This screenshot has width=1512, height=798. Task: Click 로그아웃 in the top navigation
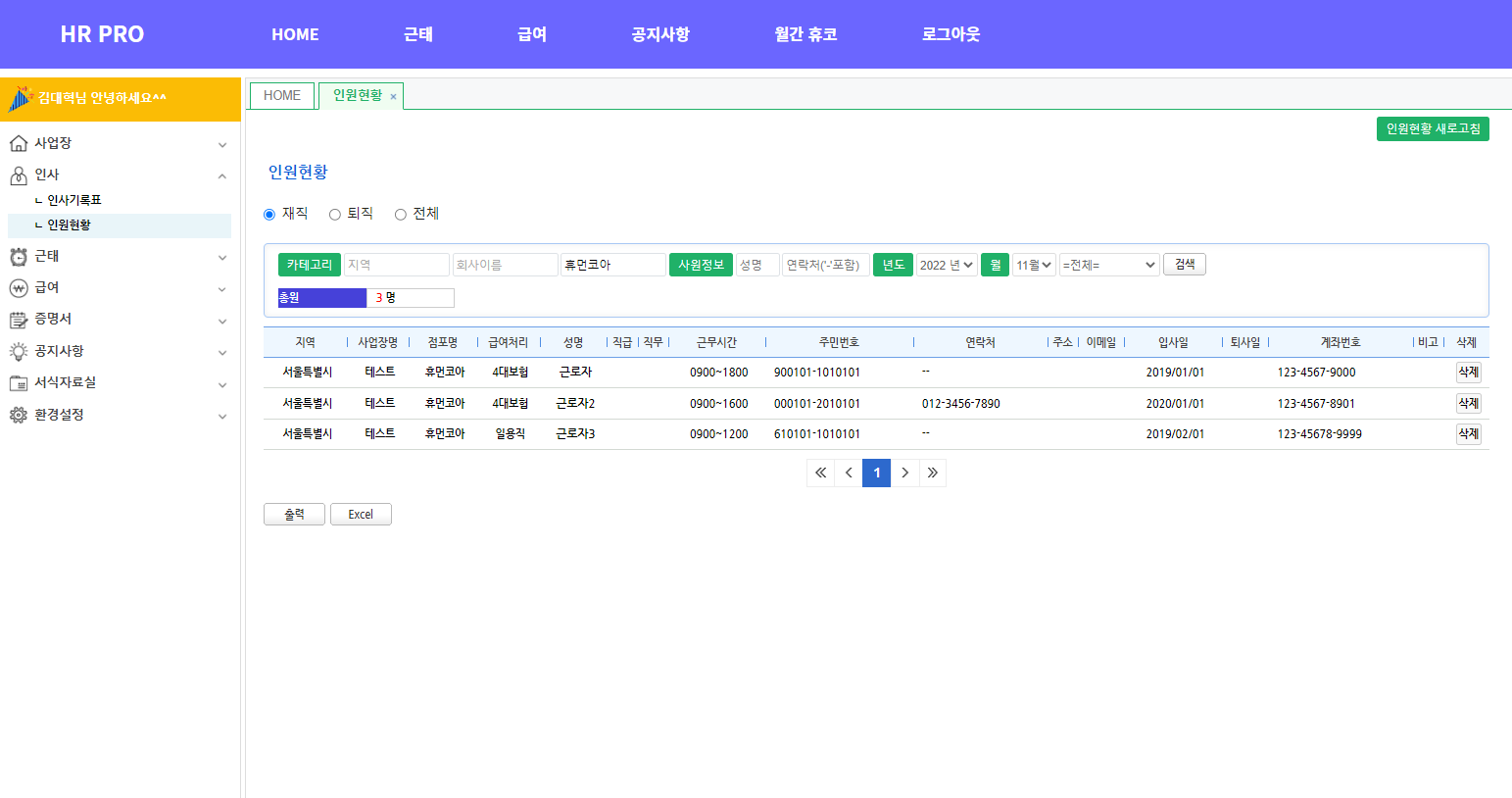[951, 34]
